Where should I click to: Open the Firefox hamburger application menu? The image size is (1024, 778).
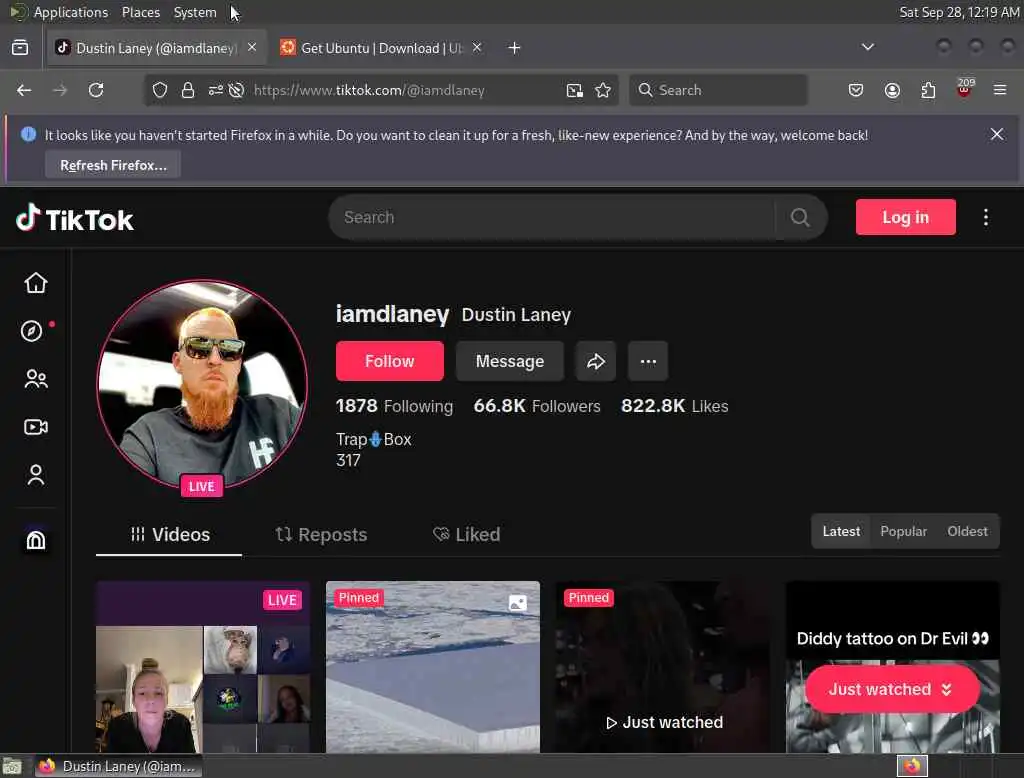tap(1000, 90)
